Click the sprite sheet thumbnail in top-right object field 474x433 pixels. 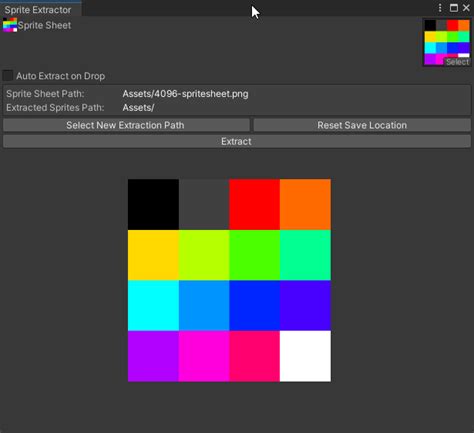(x=447, y=42)
